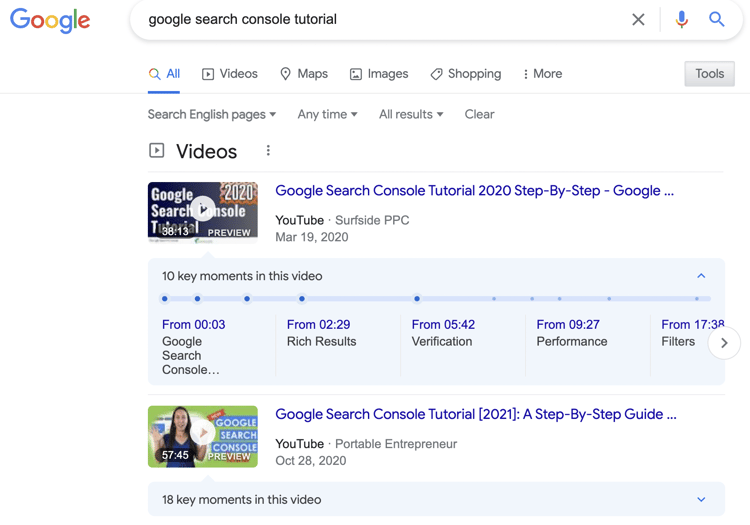Viewport: 750px width, 525px height.
Task: Click the 'Mar 19, 2020' date text
Action: tap(312, 237)
